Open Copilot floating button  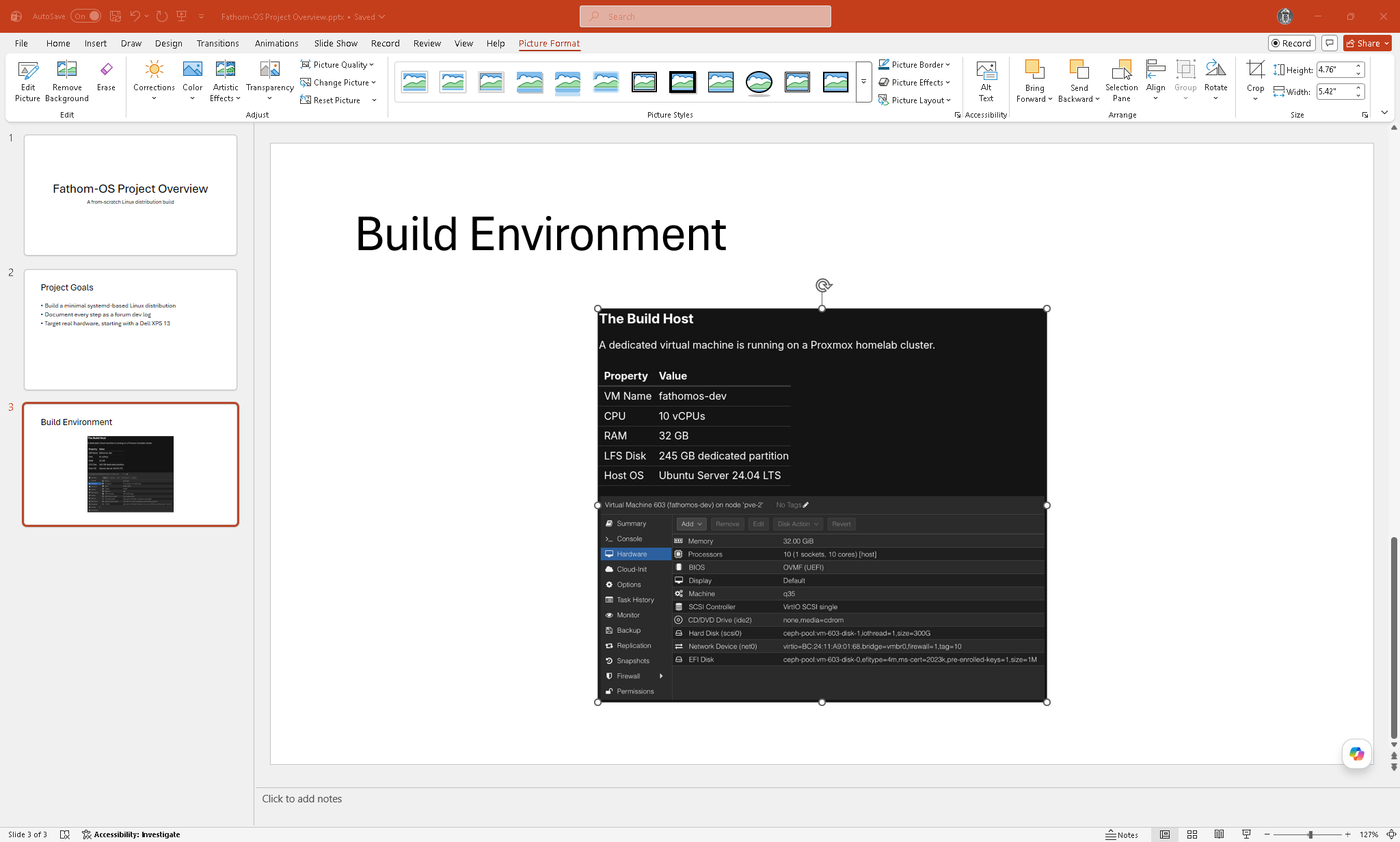1356,754
